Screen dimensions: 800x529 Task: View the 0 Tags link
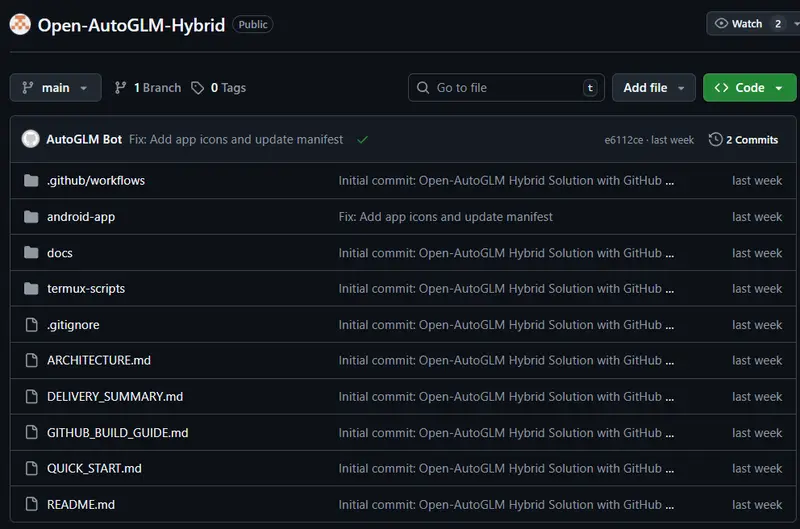click(218, 88)
